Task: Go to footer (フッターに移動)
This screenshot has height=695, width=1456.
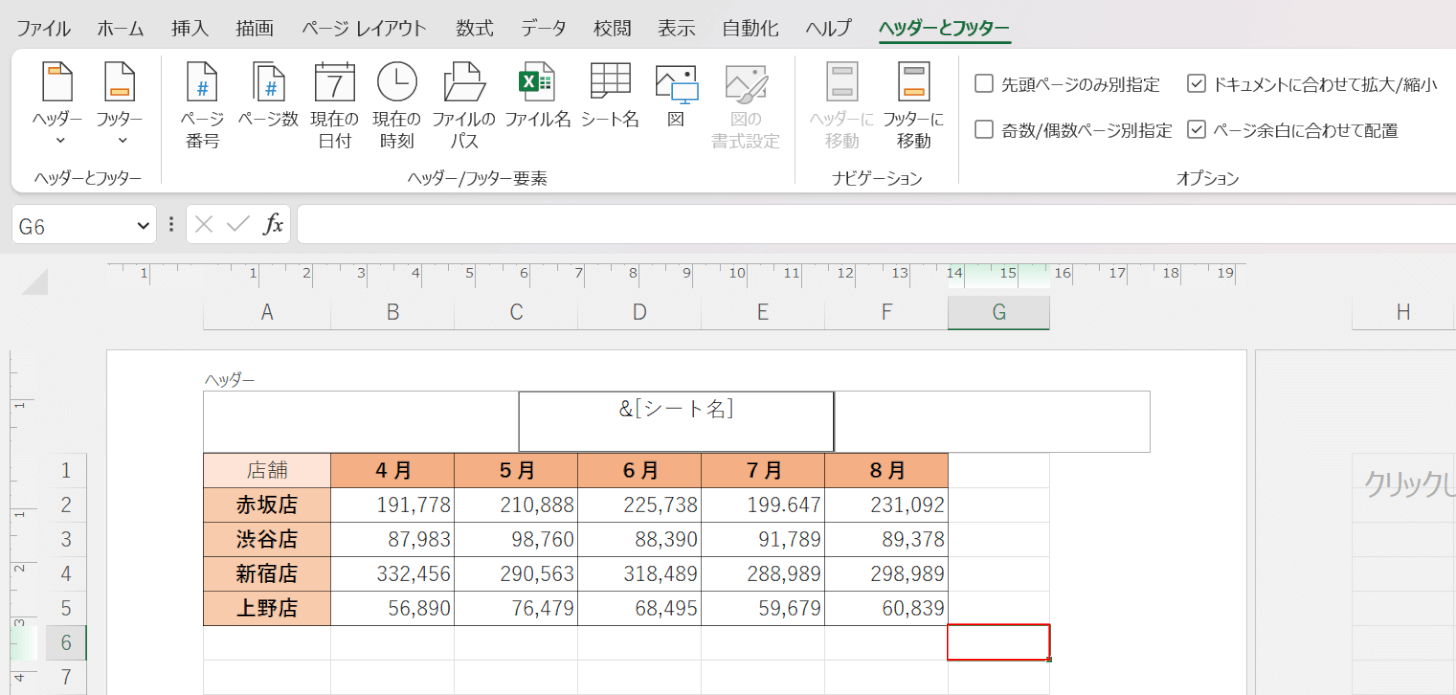Action: click(913, 105)
